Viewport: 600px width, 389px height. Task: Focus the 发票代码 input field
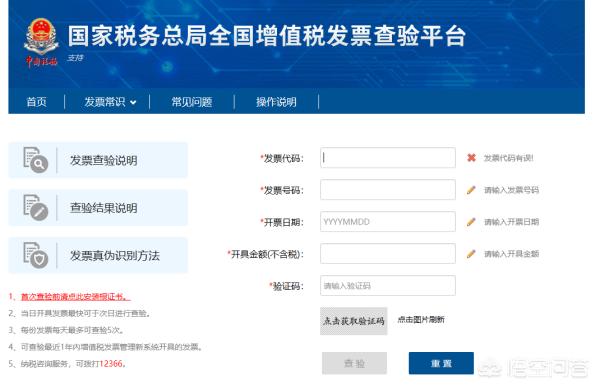pos(388,158)
